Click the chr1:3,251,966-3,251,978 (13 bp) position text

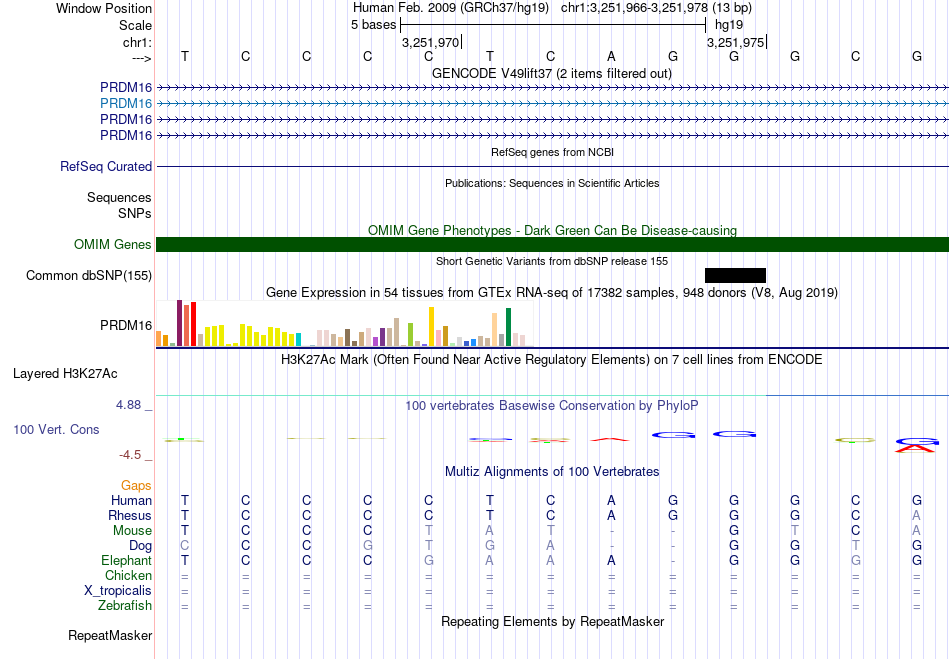656,8
